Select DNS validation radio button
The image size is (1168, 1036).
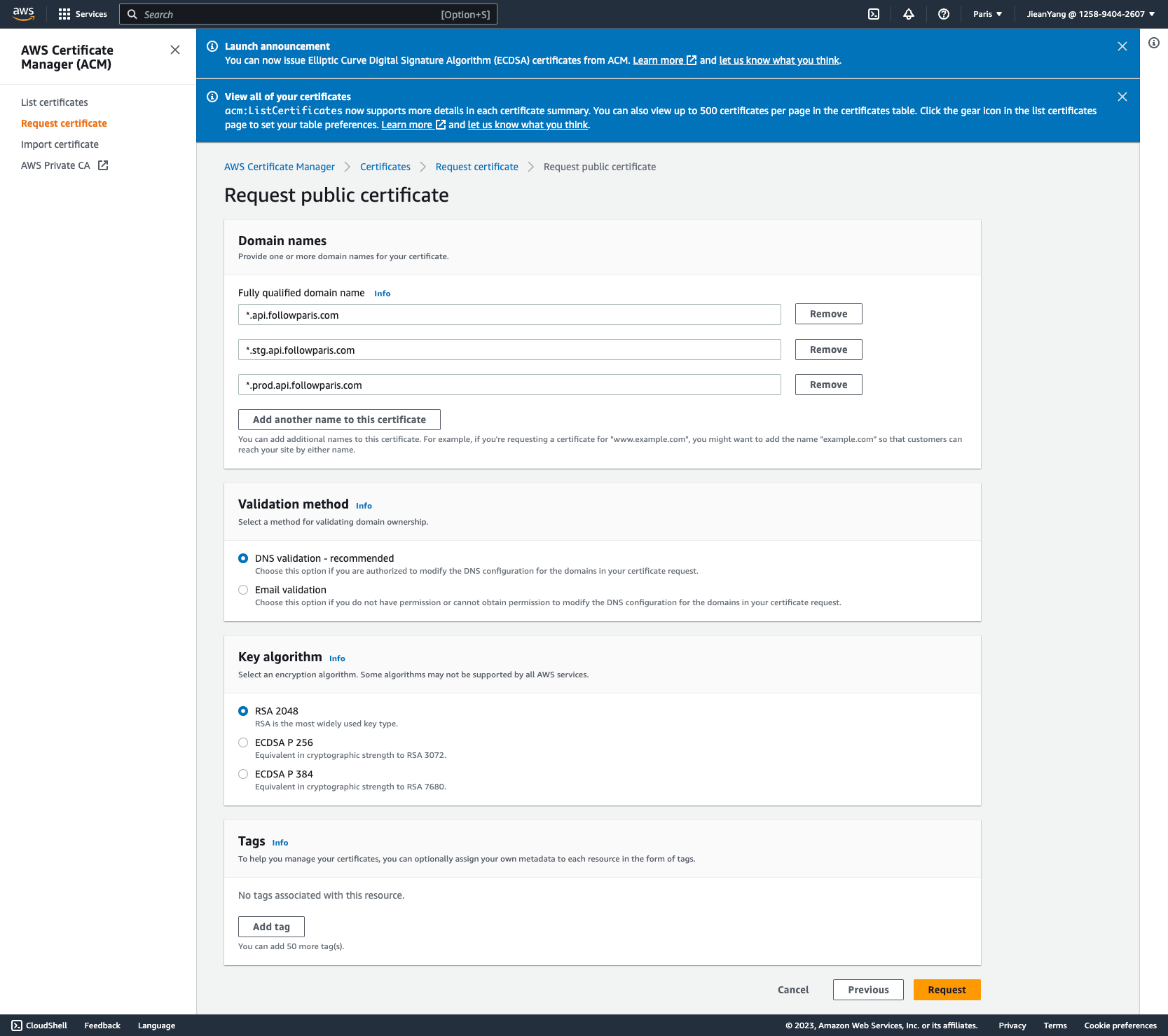click(x=243, y=558)
